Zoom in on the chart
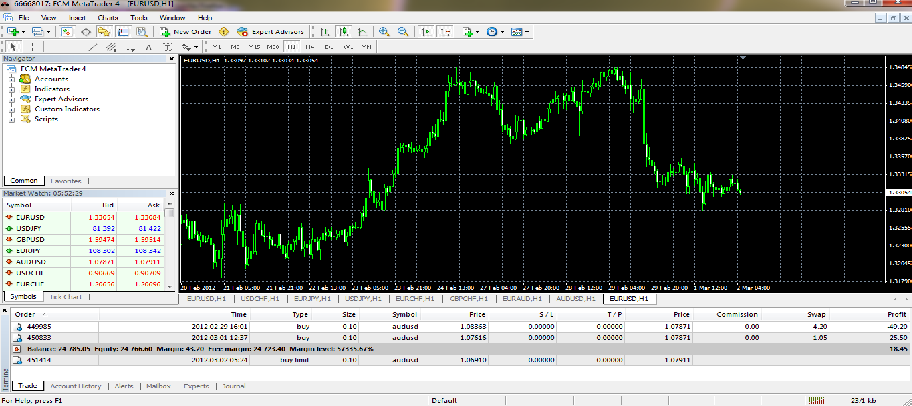The width and height of the screenshot is (912, 406). pyautogui.click(x=384, y=31)
